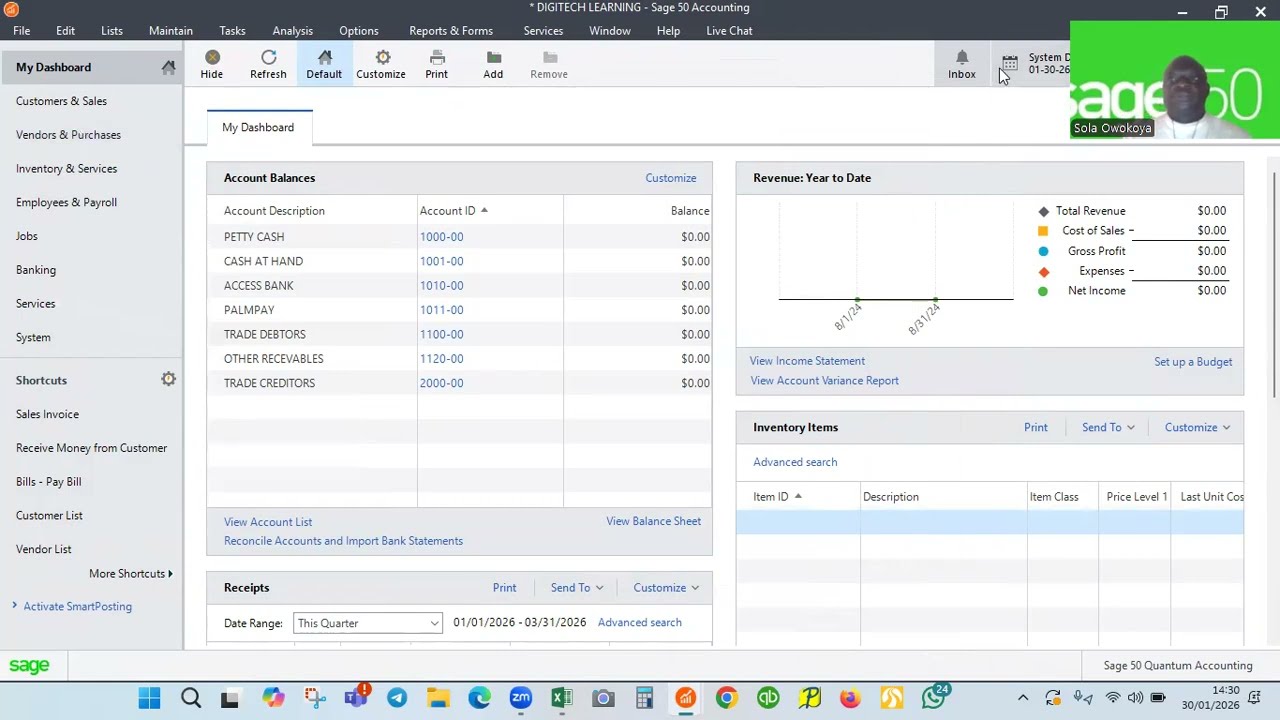This screenshot has width=1280, height=720.
Task: Expand Activate SmartPosting chevron
Action: [x=15, y=606]
